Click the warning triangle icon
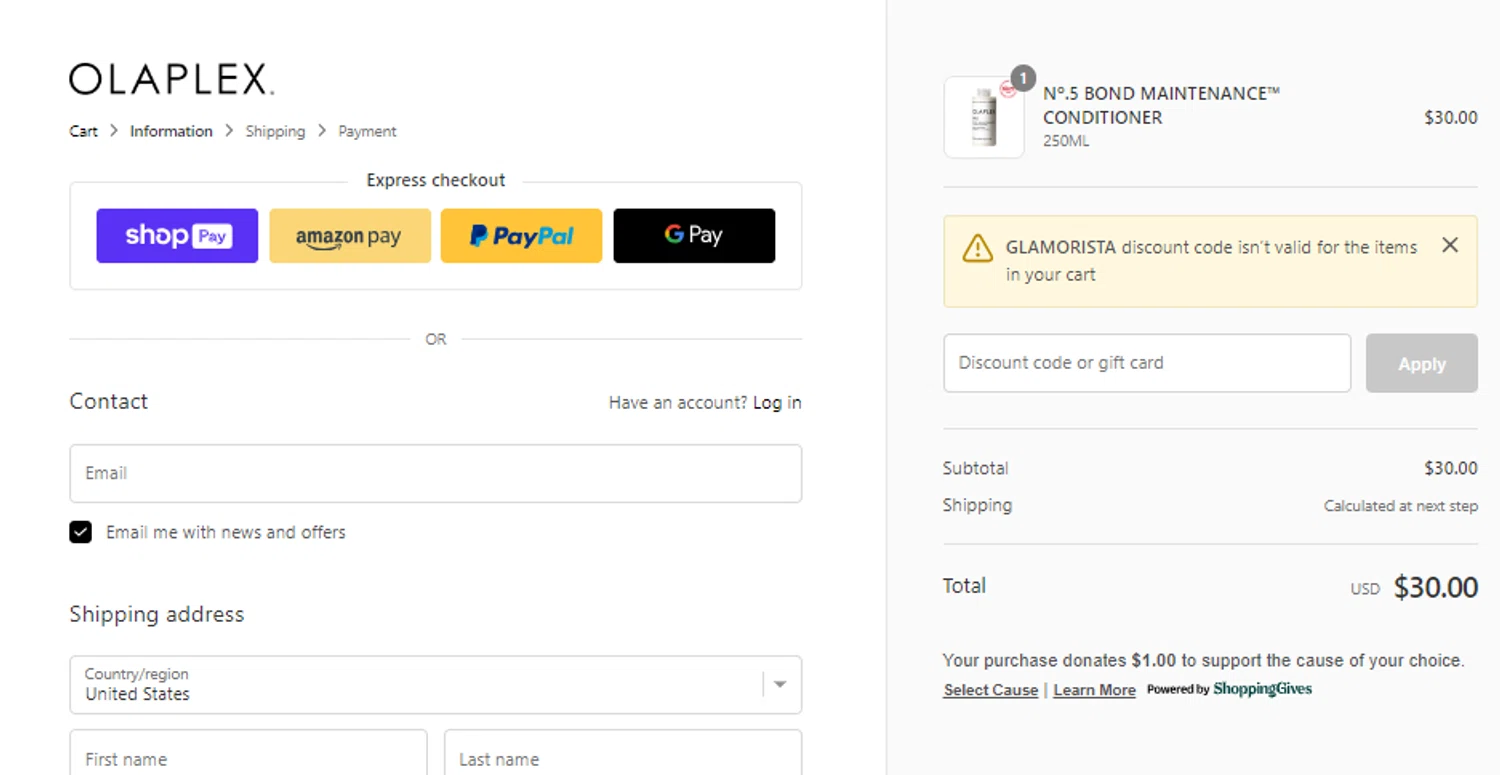This screenshot has width=1500, height=775. [977, 248]
